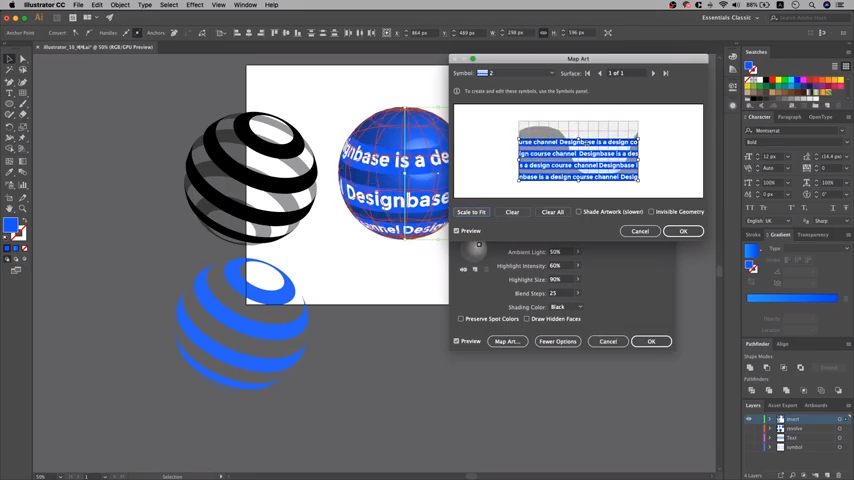Click the blue gradient slider bar
Image resolution: width=854 pixels, height=480 pixels.
pos(792,298)
